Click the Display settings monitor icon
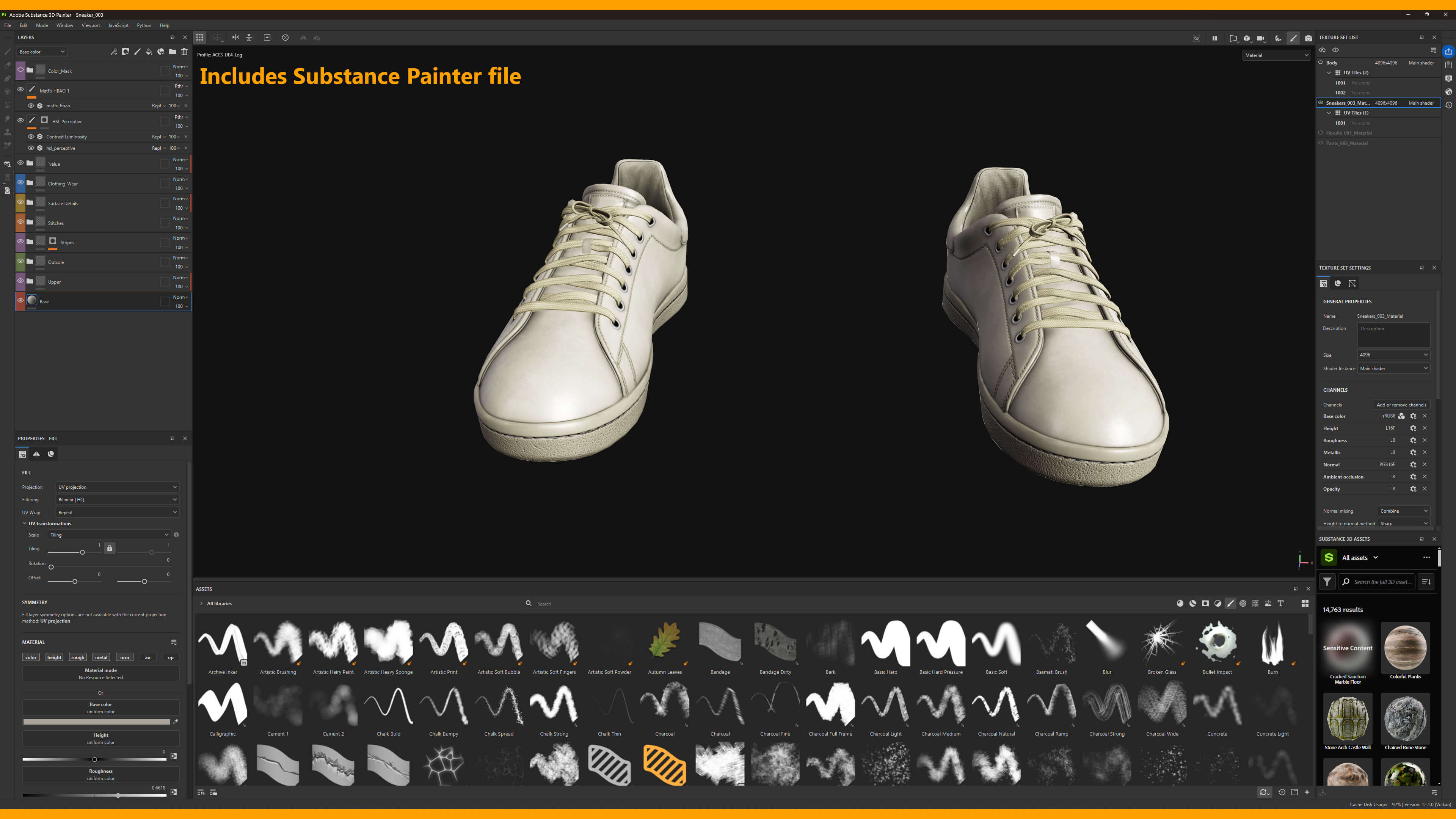The height and width of the screenshot is (819, 1456). coord(1449,78)
